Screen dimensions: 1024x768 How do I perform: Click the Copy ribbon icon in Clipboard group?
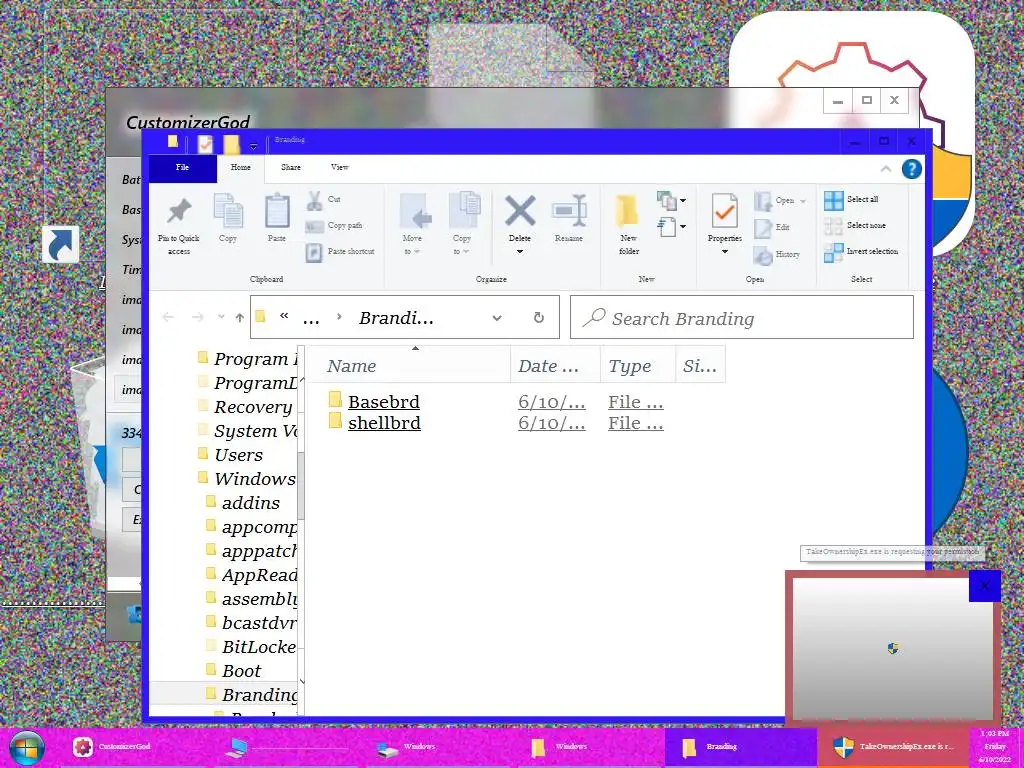(228, 211)
